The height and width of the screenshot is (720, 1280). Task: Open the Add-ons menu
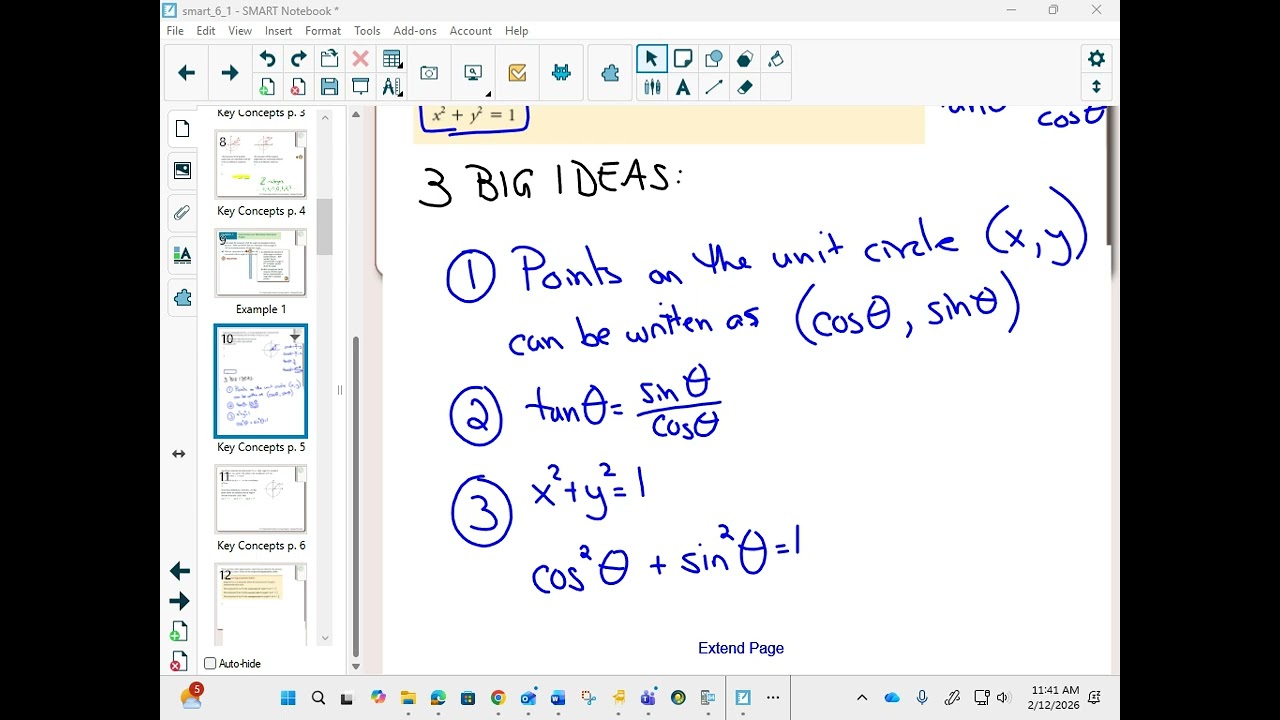415,31
